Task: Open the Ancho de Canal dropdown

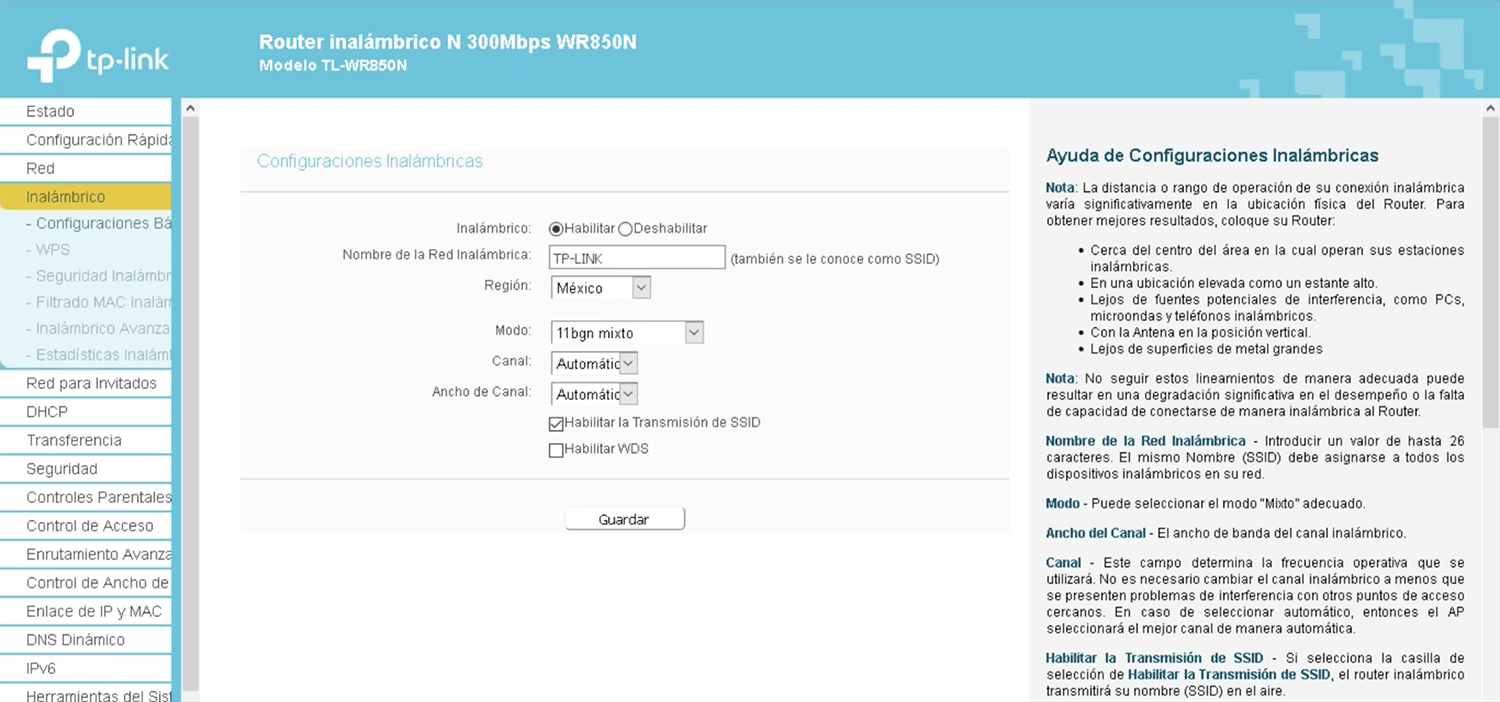Action: pyautogui.click(x=594, y=394)
